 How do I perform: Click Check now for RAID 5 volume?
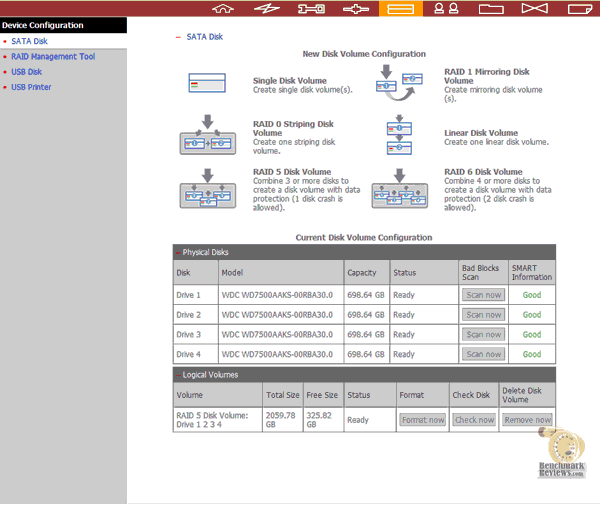click(474, 420)
